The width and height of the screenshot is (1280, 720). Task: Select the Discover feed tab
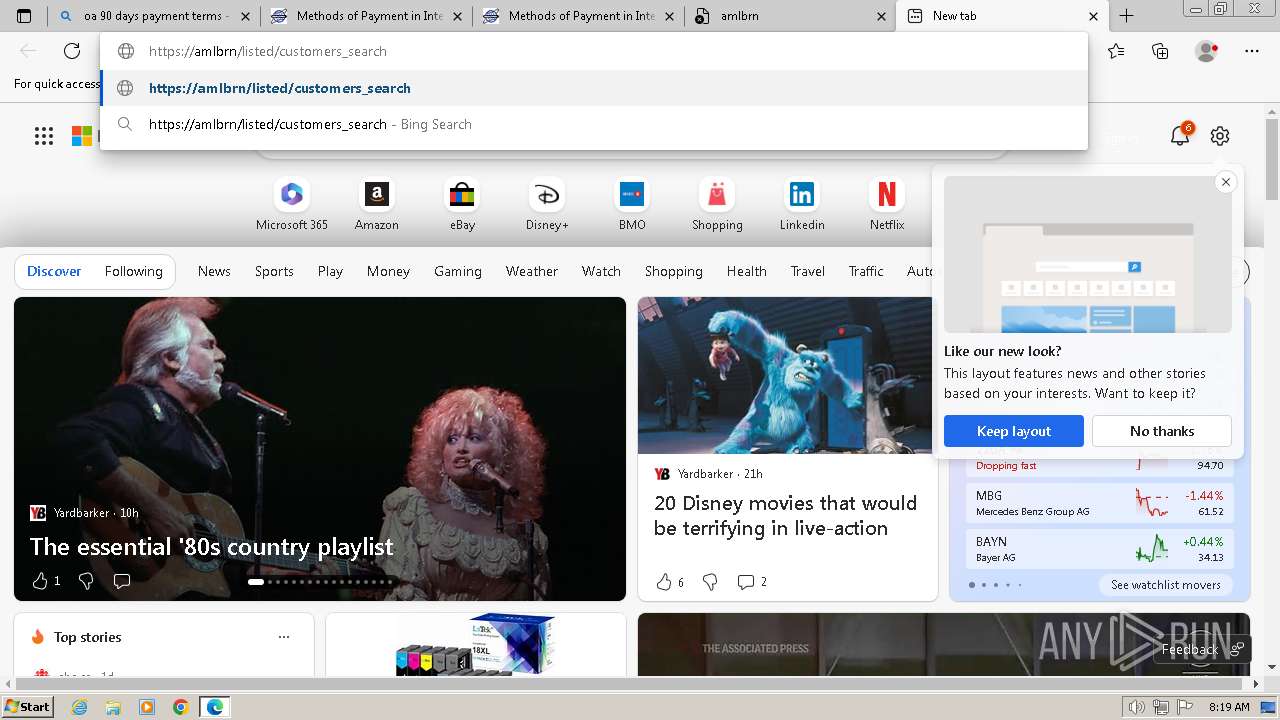pyautogui.click(x=54, y=271)
